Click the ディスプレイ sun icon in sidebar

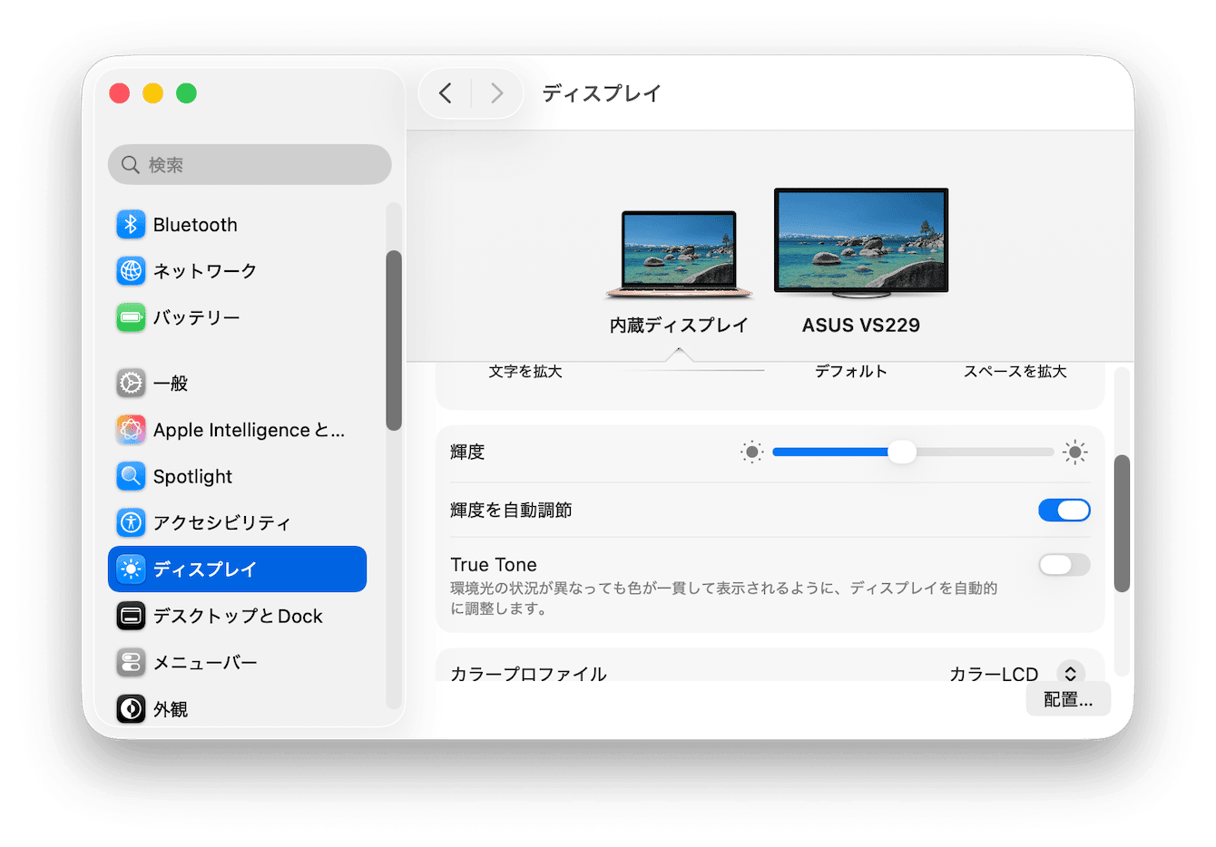131,569
